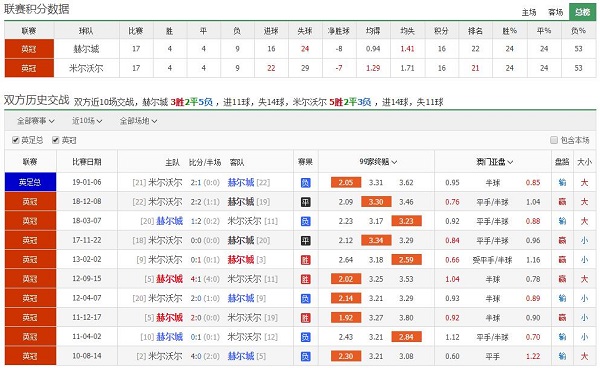Click the 胜 result icon for 12-09-15
Screen dimensions: 600x368
click(305, 279)
